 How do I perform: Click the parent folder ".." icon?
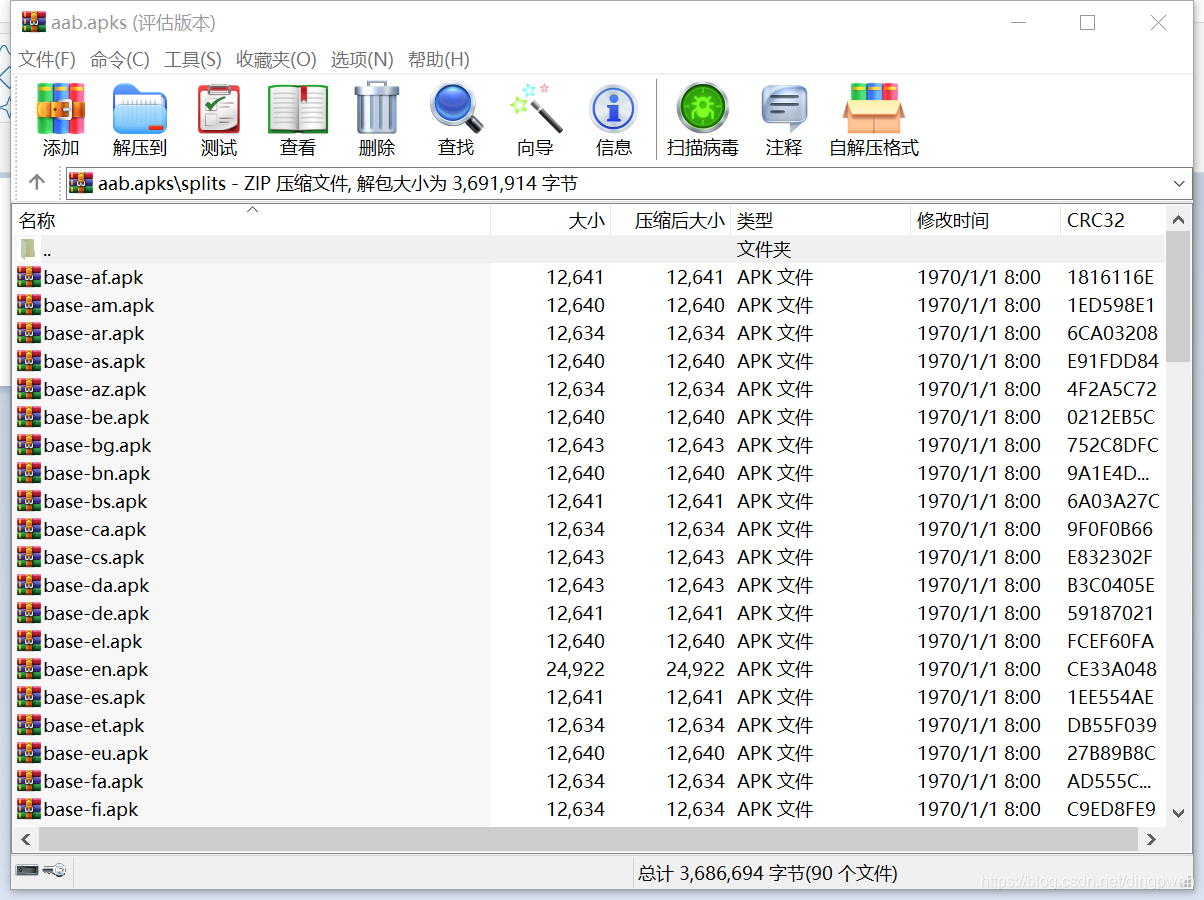[29, 249]
